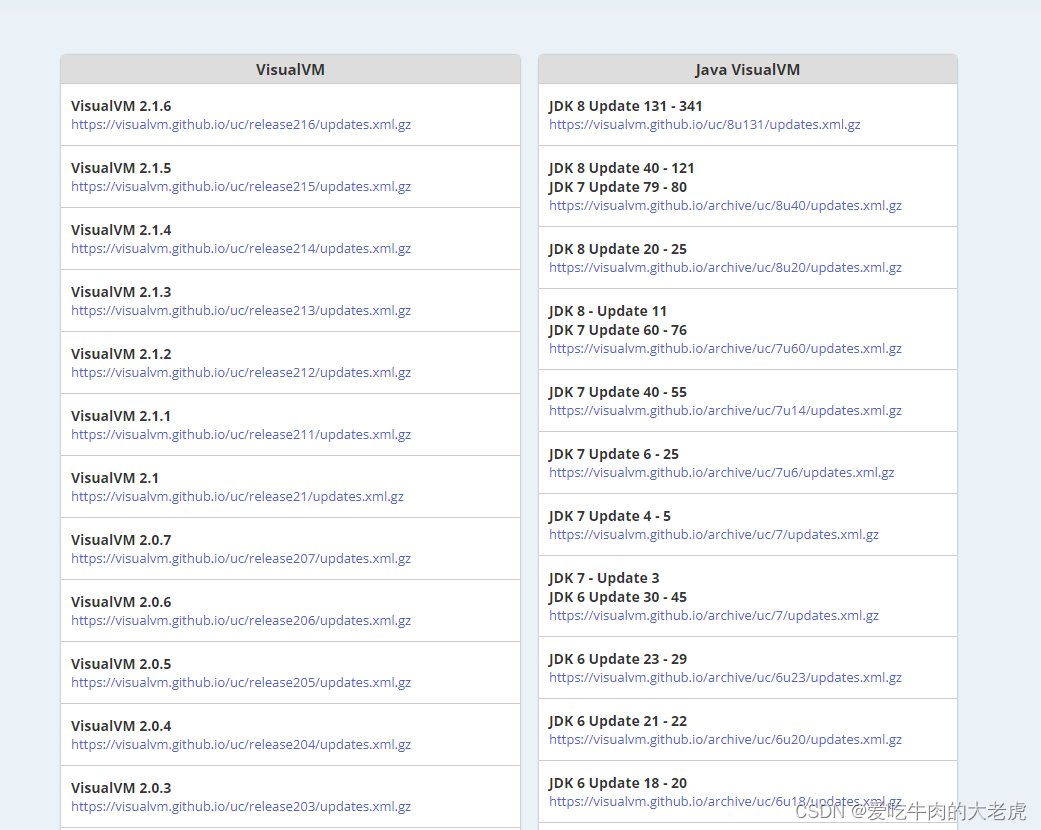This screenshot has height=830, width=1041.
Task: Select the VisualVM 2.0.3 heading
Action: coord(121,788)
